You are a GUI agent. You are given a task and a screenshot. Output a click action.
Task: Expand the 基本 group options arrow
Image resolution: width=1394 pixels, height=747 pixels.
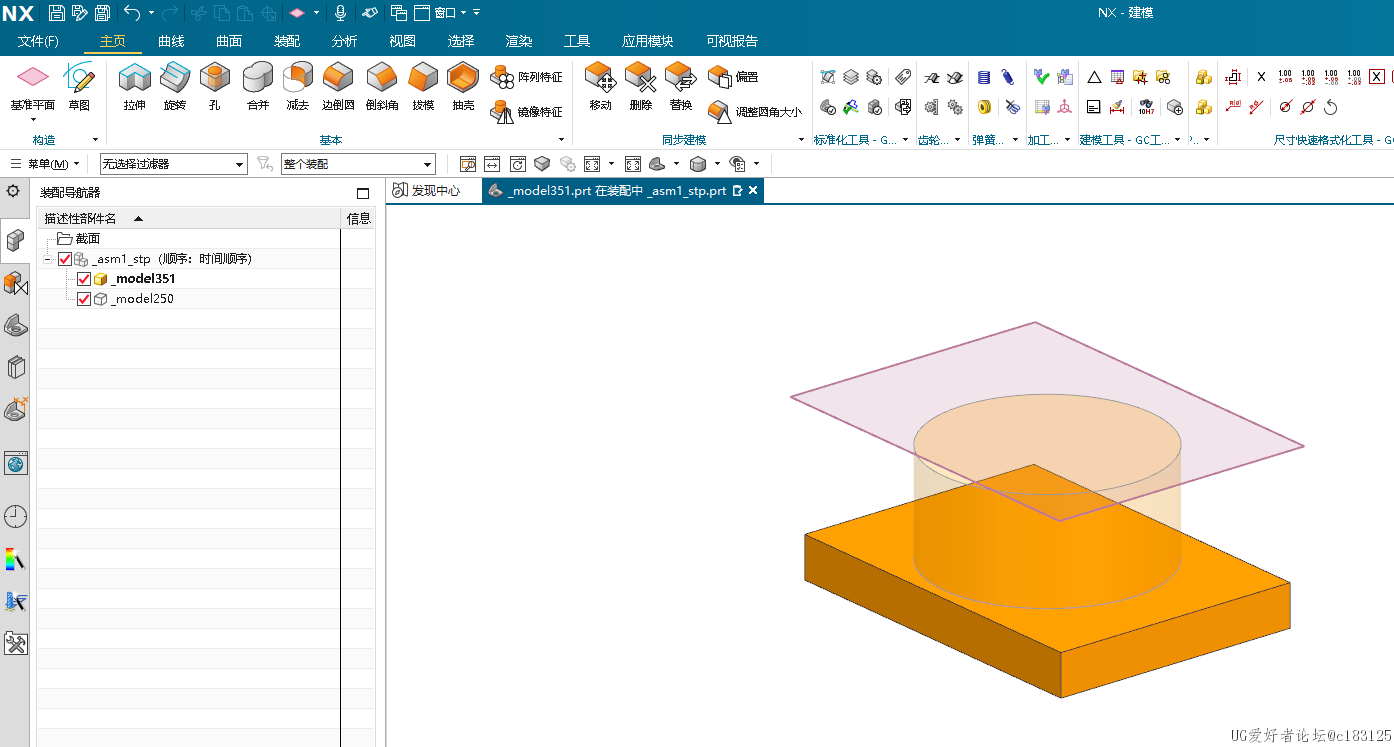click(561, 140)
